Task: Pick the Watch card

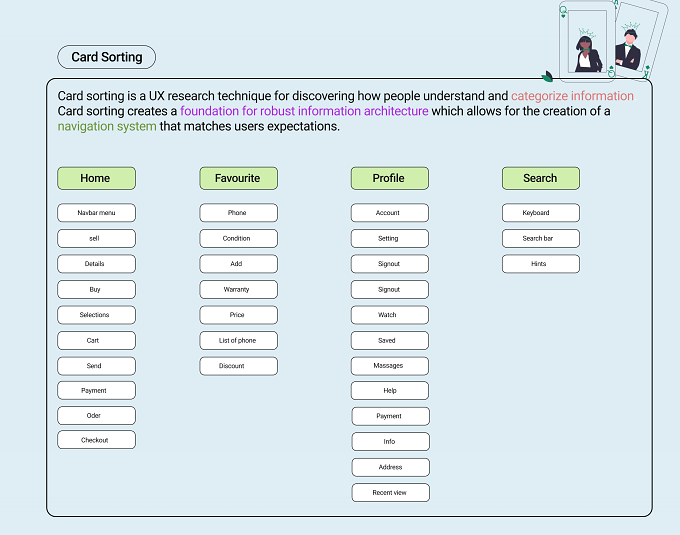Action: tap(390, 315)
